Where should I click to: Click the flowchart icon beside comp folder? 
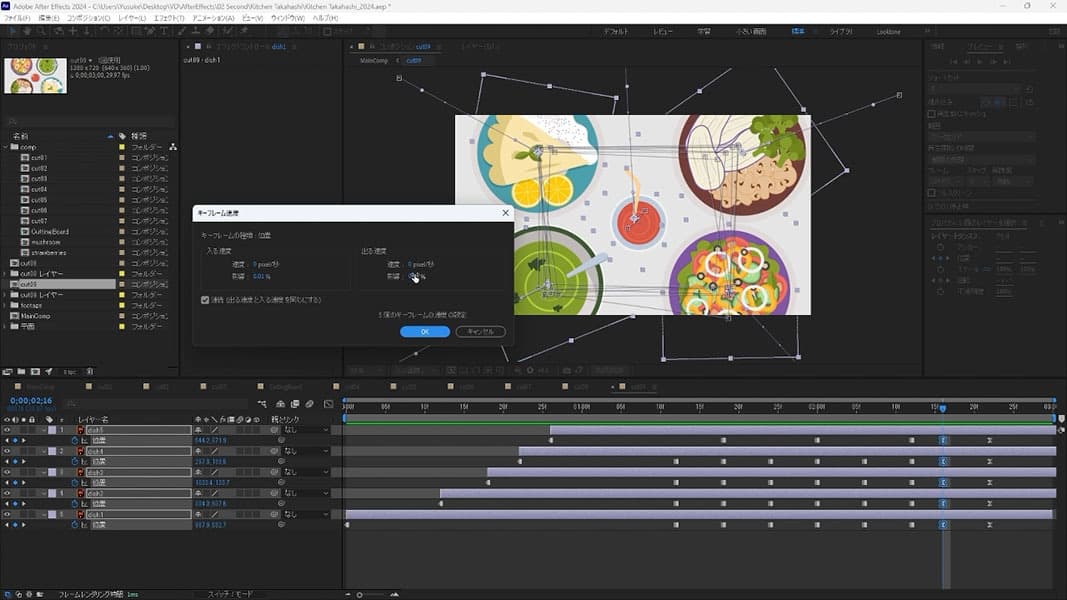click(x=173, y=147)
